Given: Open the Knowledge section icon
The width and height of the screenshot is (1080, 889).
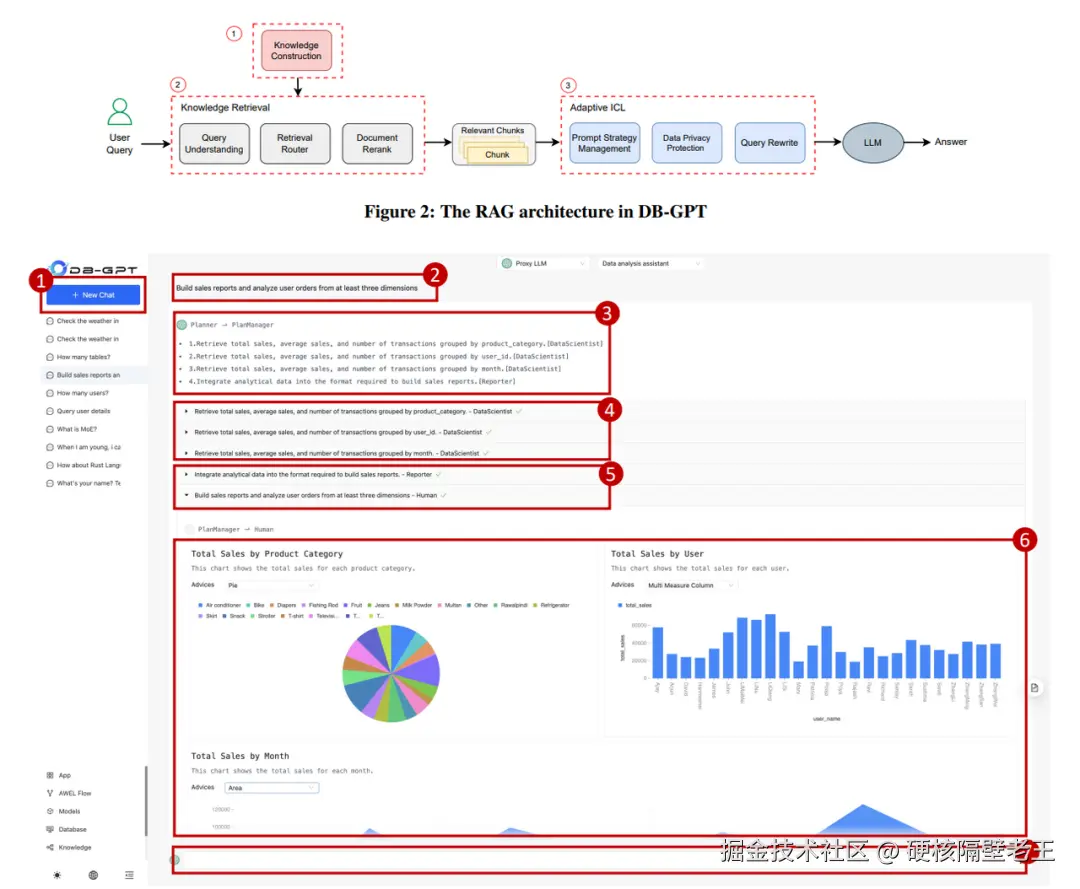Looking at the screenshot, I should point(50,848).
